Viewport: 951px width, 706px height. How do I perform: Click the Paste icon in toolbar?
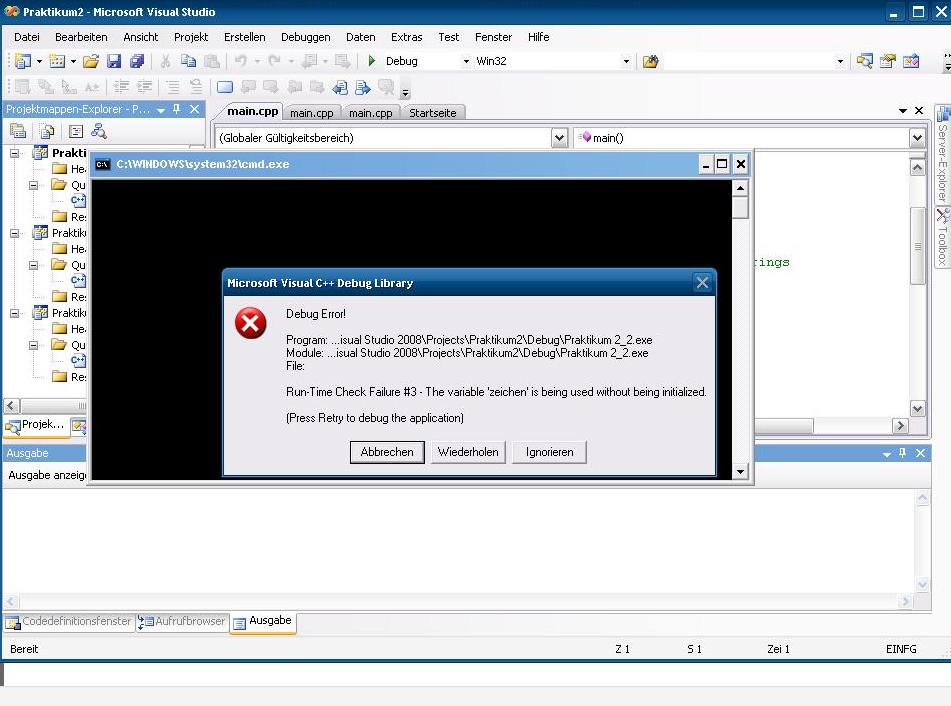(211, 61)
